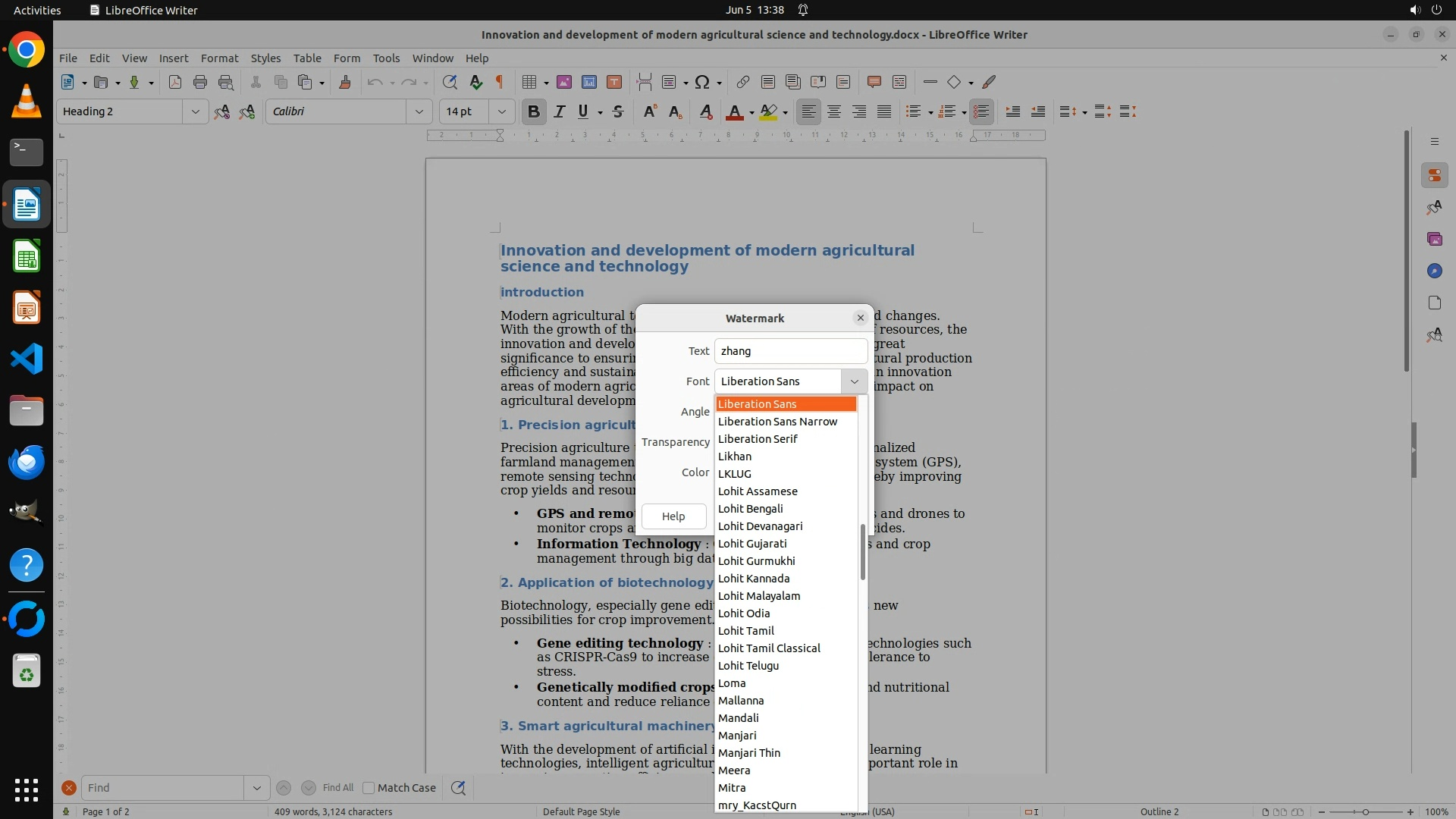This screenshot has height=819, width=1456.
Task: Open the sidebar Gallery icon
Action: tap(1434, 239)
